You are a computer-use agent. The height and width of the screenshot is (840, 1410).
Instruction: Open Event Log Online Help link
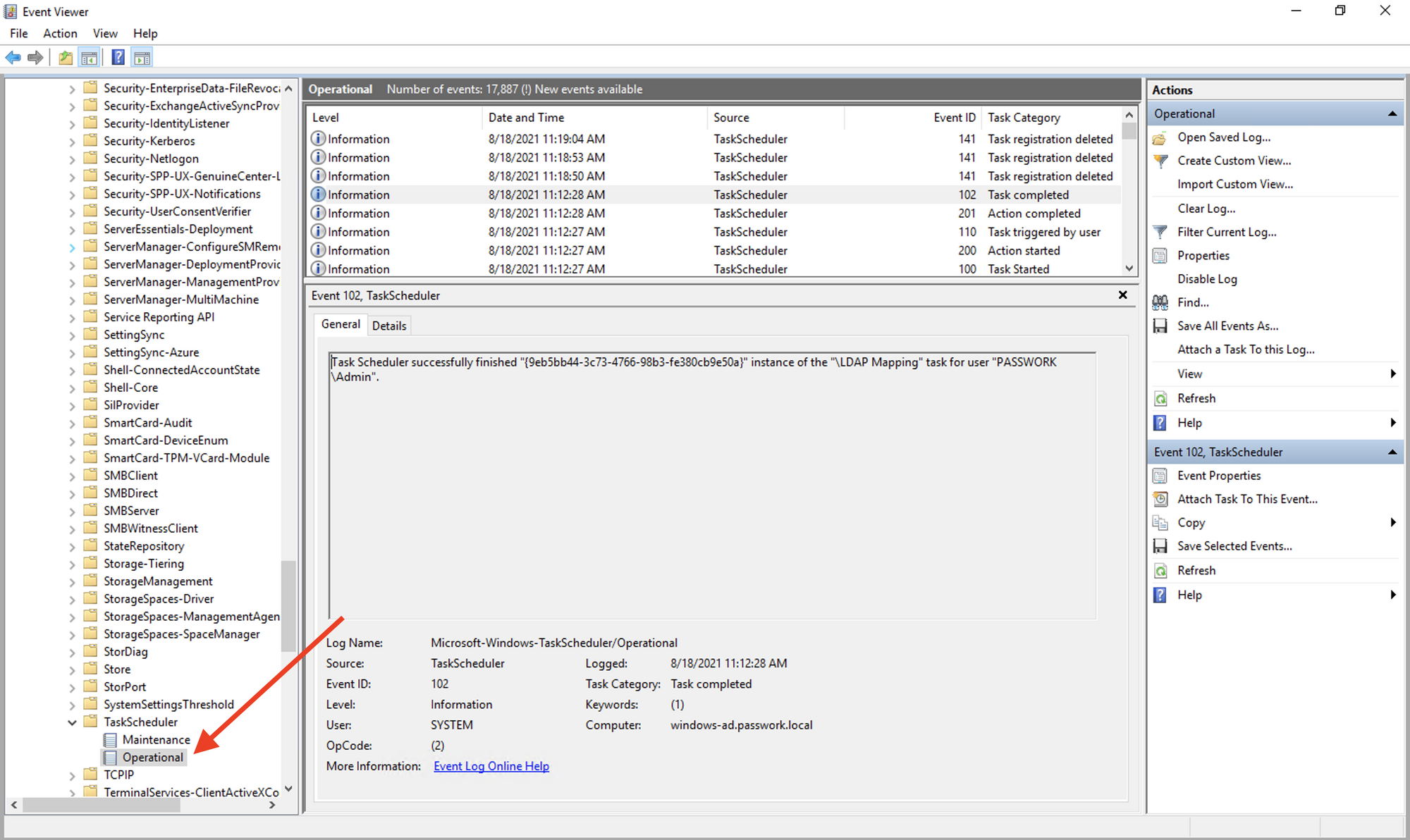[491, 766]
